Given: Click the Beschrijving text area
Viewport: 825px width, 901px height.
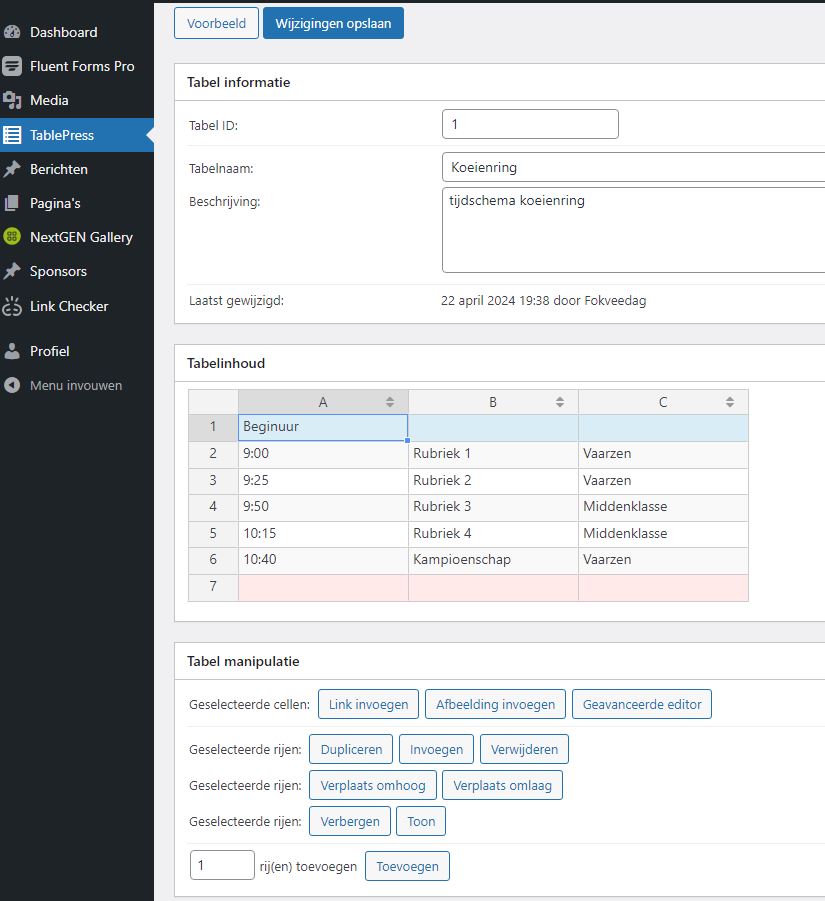Looking at the screenshot, I should pos(633,230).
